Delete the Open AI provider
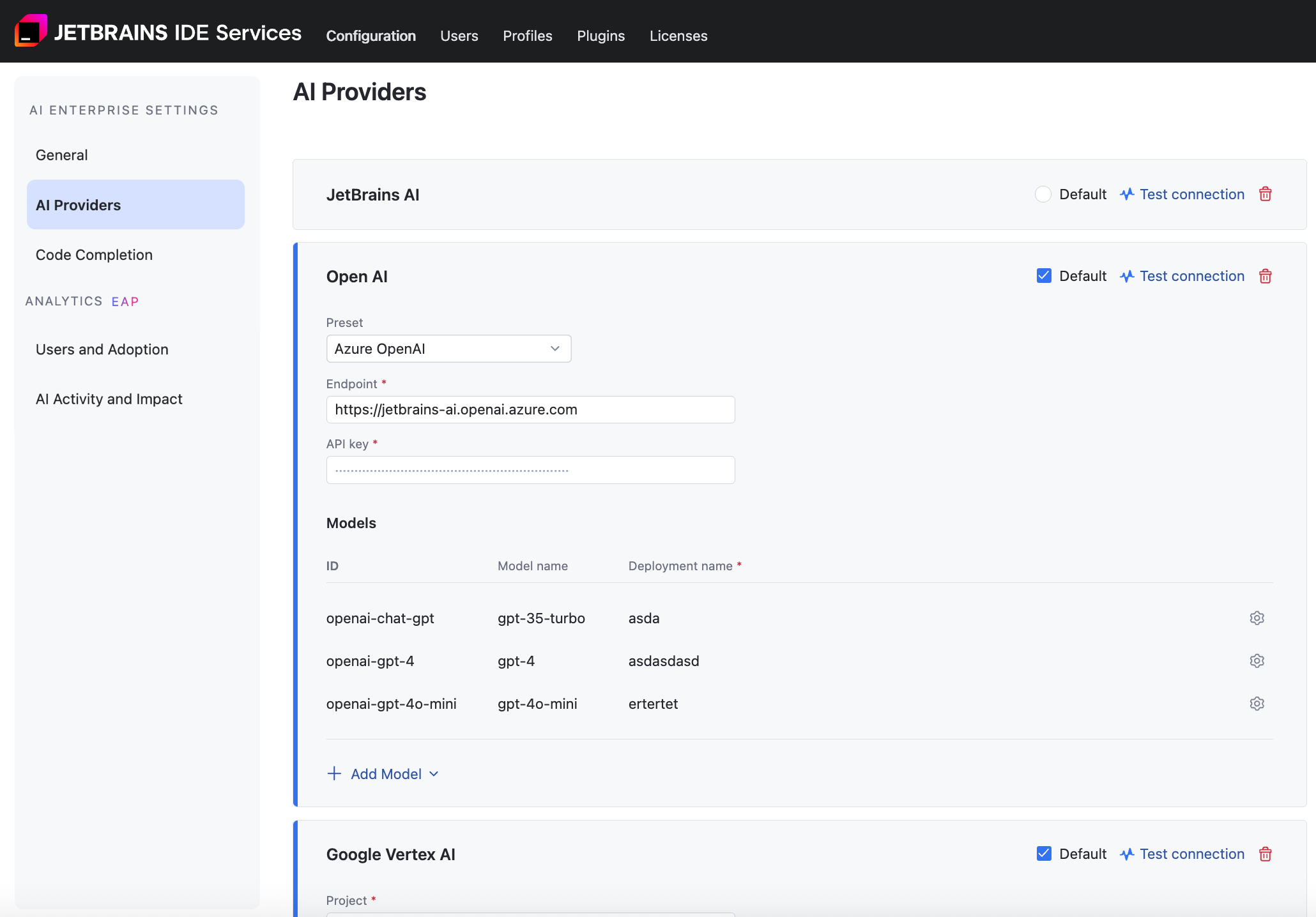The image size is (1316, 917). pos(1266,276)
